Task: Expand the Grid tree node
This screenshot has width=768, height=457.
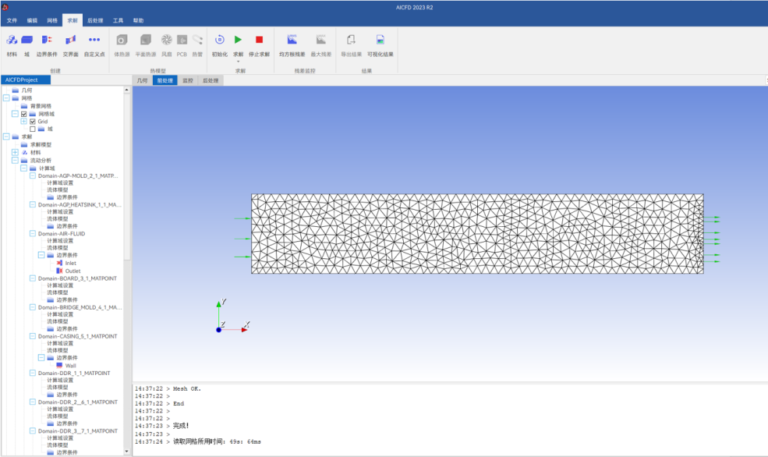Action: [24, 121]
